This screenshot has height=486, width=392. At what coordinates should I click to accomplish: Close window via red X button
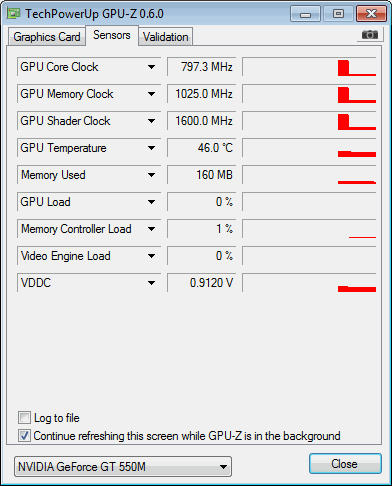click(x=371, y=14)
